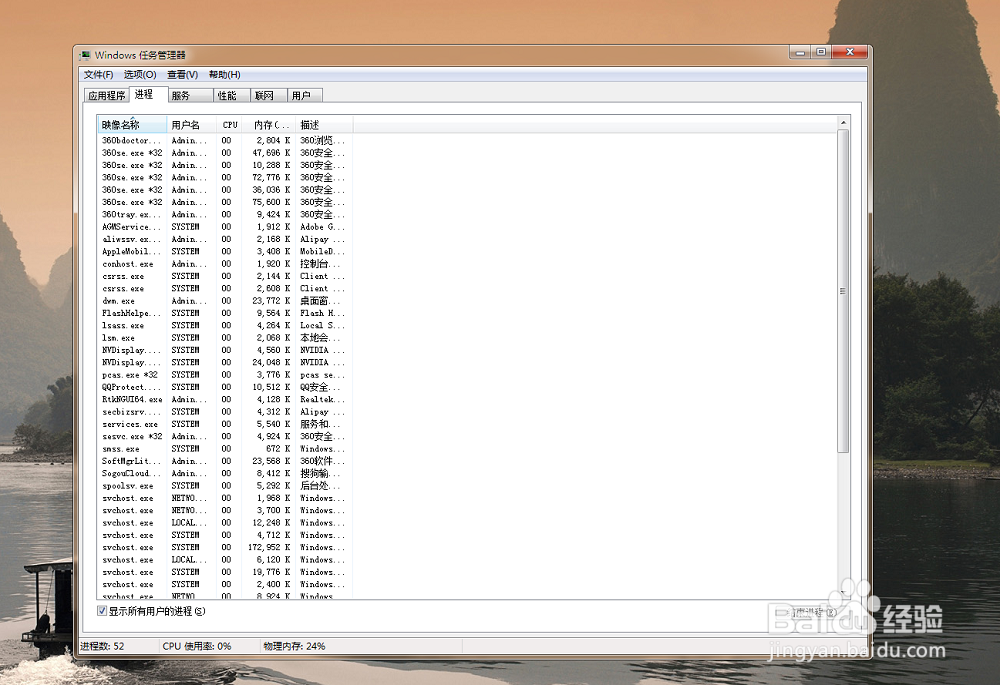Screen dimensions: 1000x685
Task: Close the Task Manager window
Action: [849, 52]
